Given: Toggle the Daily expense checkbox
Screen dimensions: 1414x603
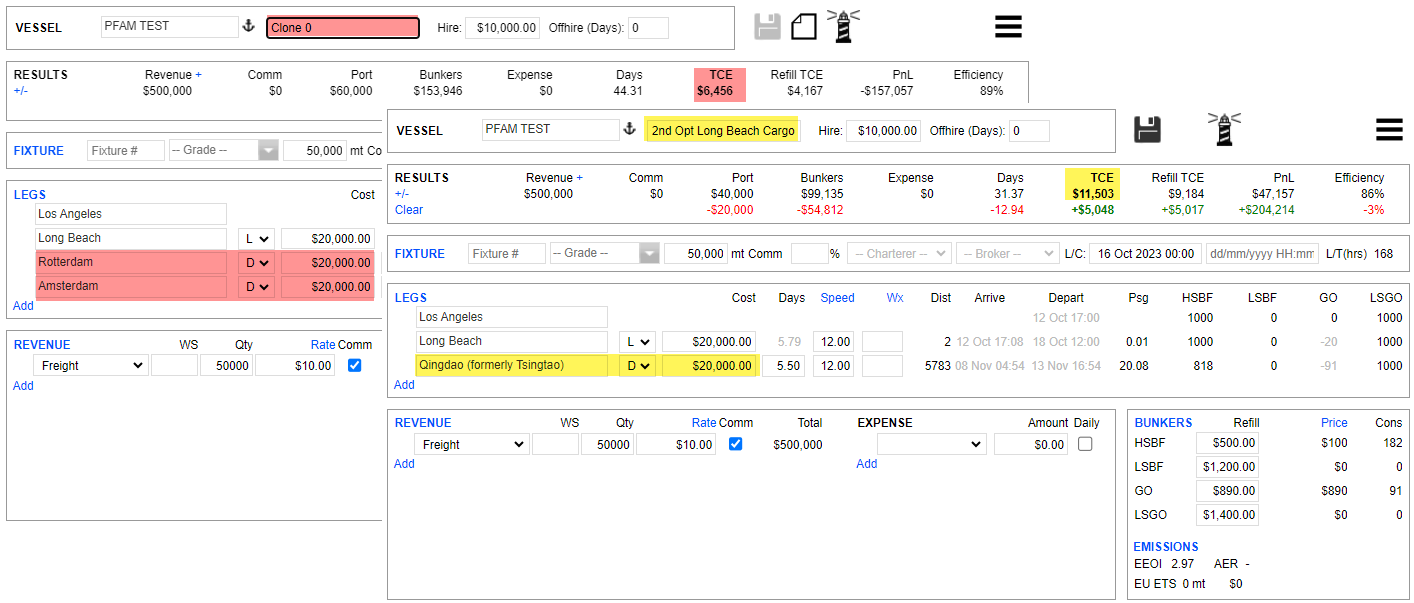Looking at the screenshot, I should click(1085, 444).
